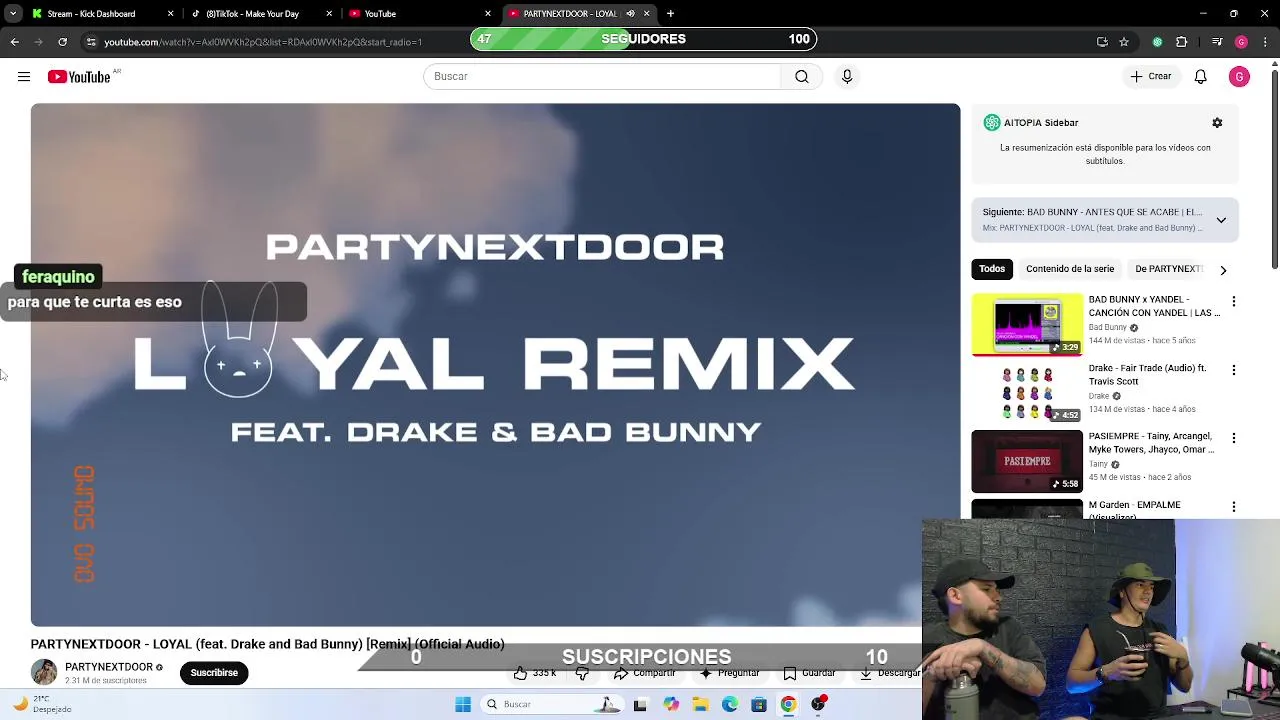Click the video player to pause

pos(495,365)
